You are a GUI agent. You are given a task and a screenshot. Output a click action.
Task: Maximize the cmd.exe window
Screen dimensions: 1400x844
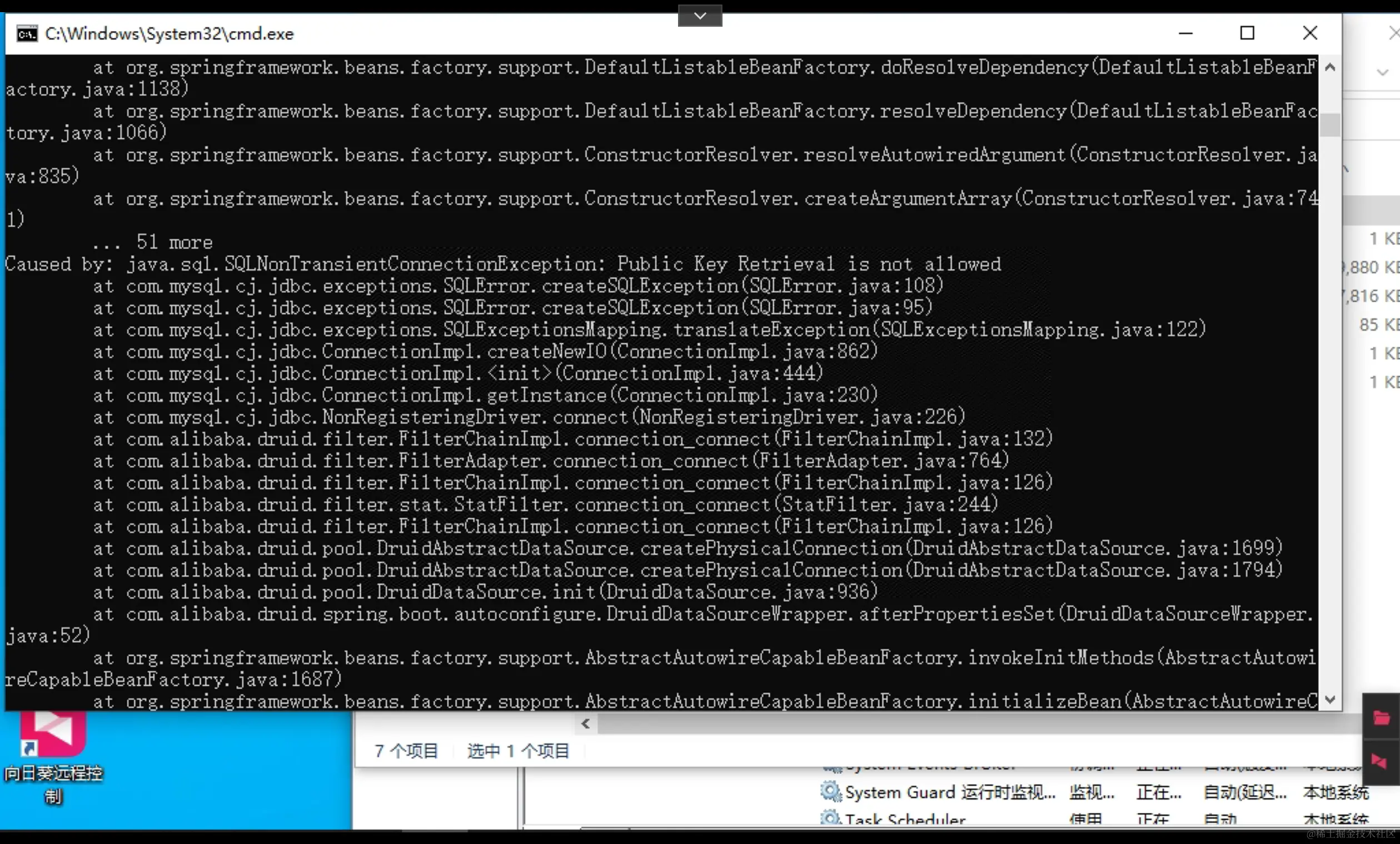click(x=1247, y=33)
